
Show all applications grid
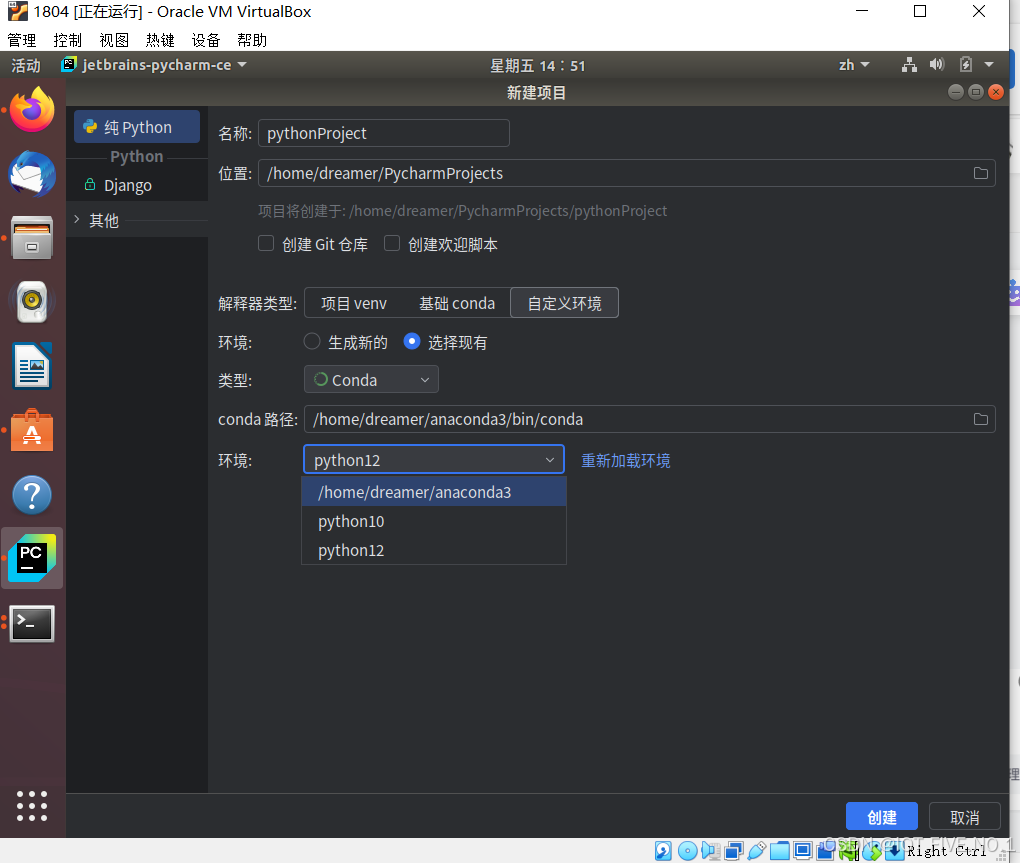(32, 806)
